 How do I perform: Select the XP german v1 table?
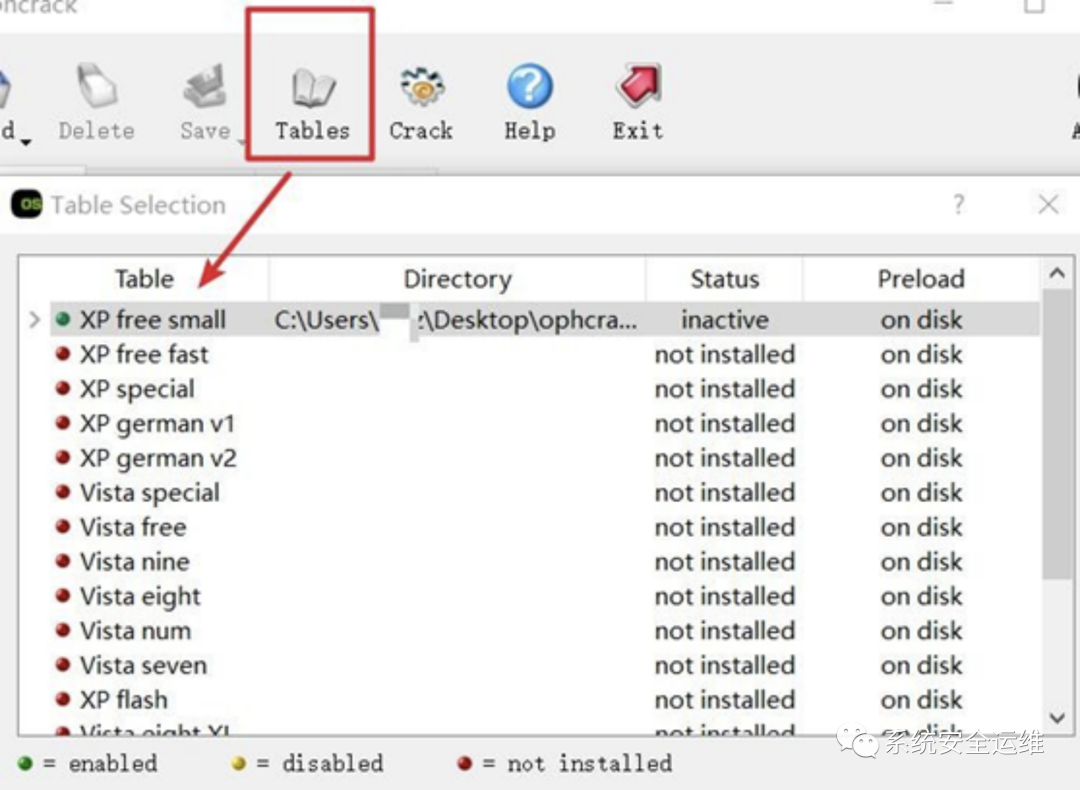pos(157,424)
